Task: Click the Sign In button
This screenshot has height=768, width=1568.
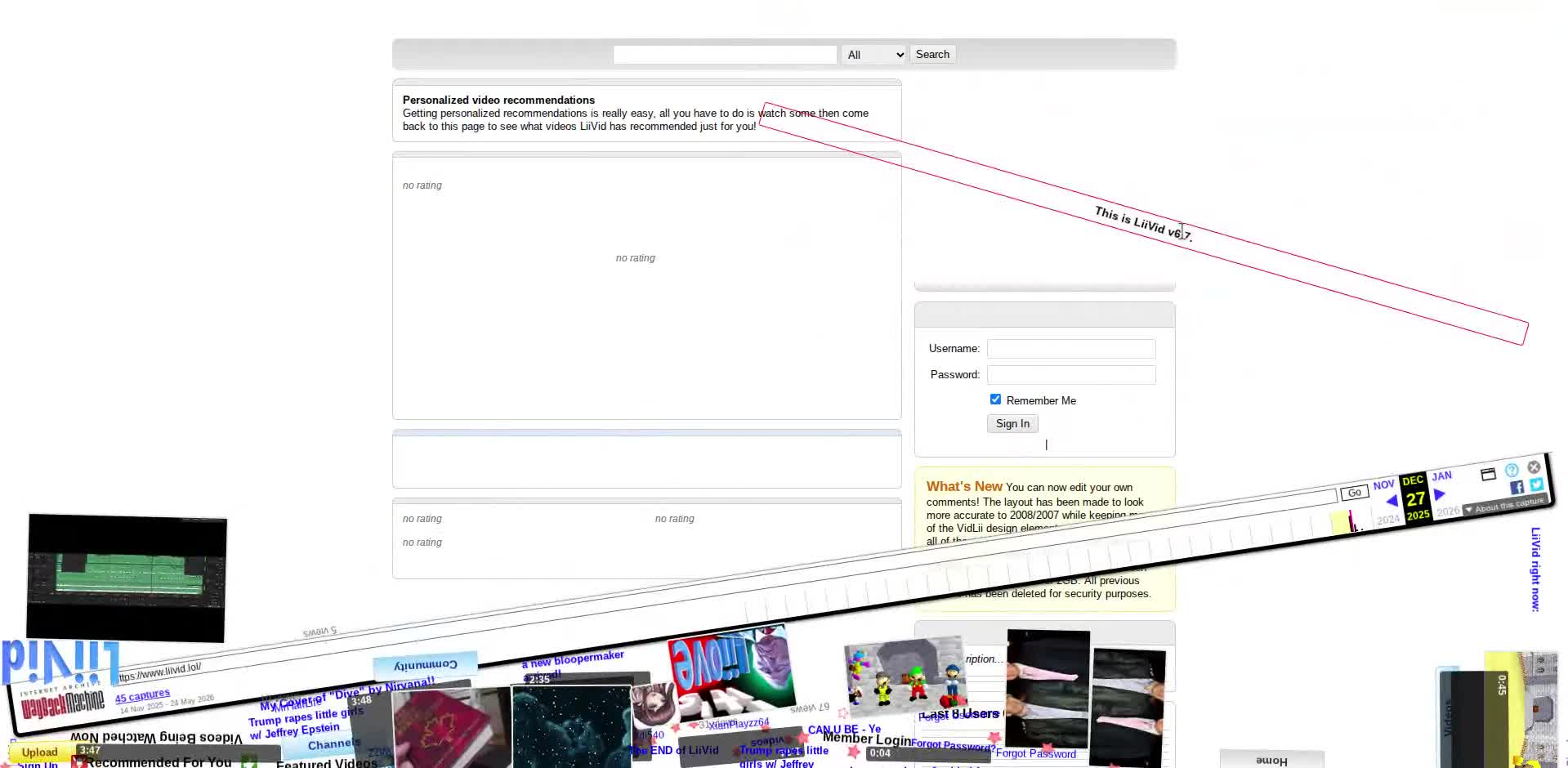Action: click(1012, 424)
